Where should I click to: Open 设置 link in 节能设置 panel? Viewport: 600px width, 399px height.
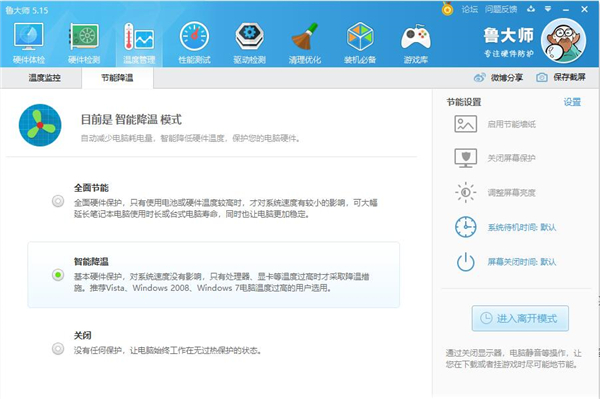[x=572, y=102]
